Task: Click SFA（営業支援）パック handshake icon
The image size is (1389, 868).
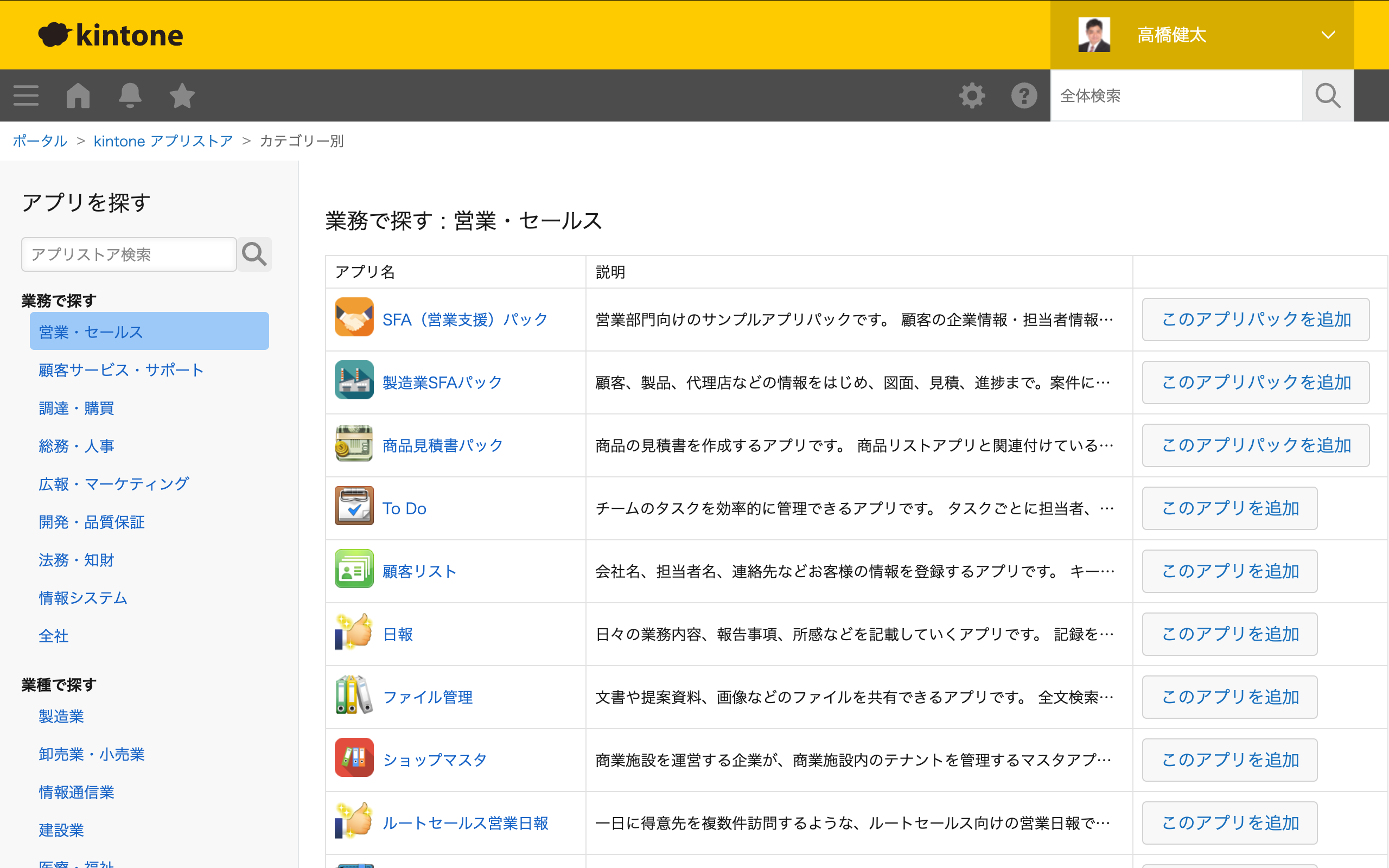Action: point(354,317)
